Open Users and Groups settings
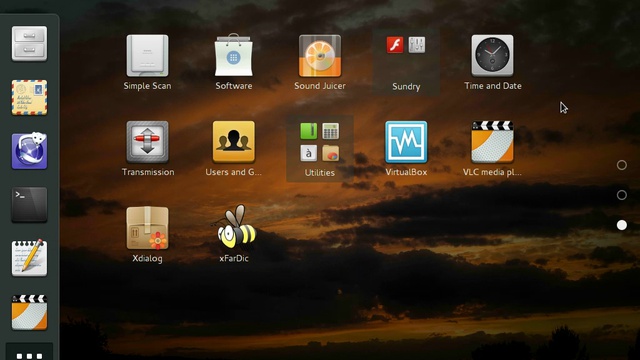The height and width of the screenshot is (360, 640). (x=233, y=142)
